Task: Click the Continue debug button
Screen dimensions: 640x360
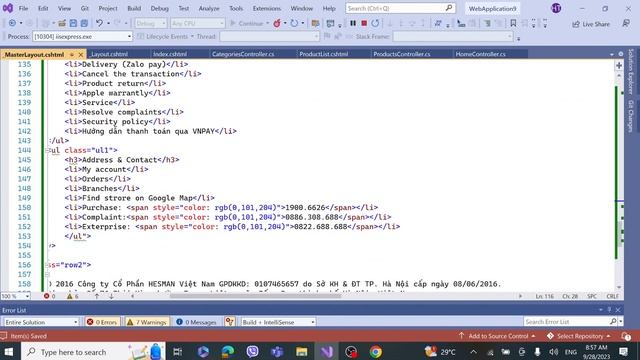Action: click(x=247, y=24)
